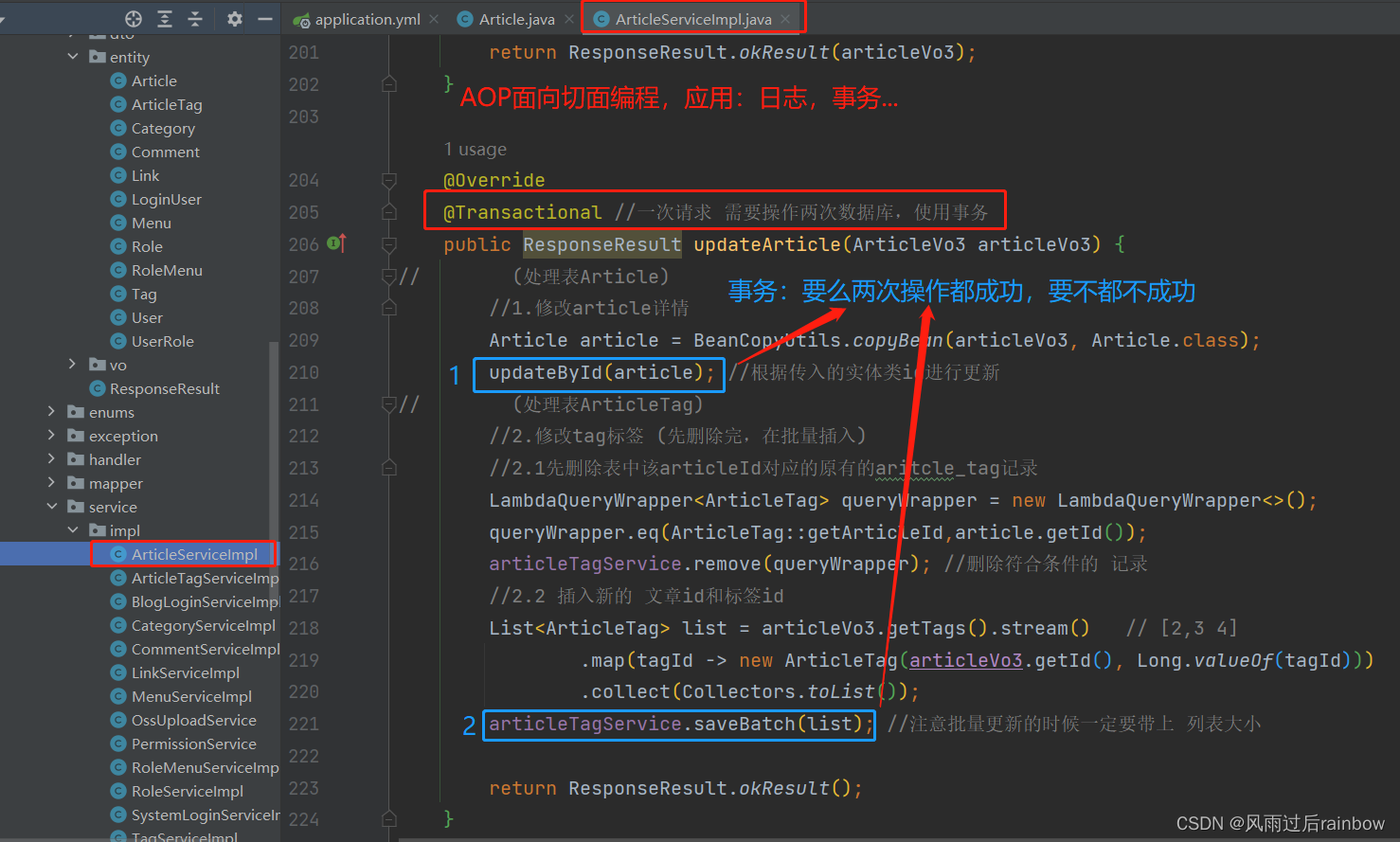1400x842 pixels.
Task: Click the Select Opened File target icon
Action: pyautogui.click(x=134, y=19)
